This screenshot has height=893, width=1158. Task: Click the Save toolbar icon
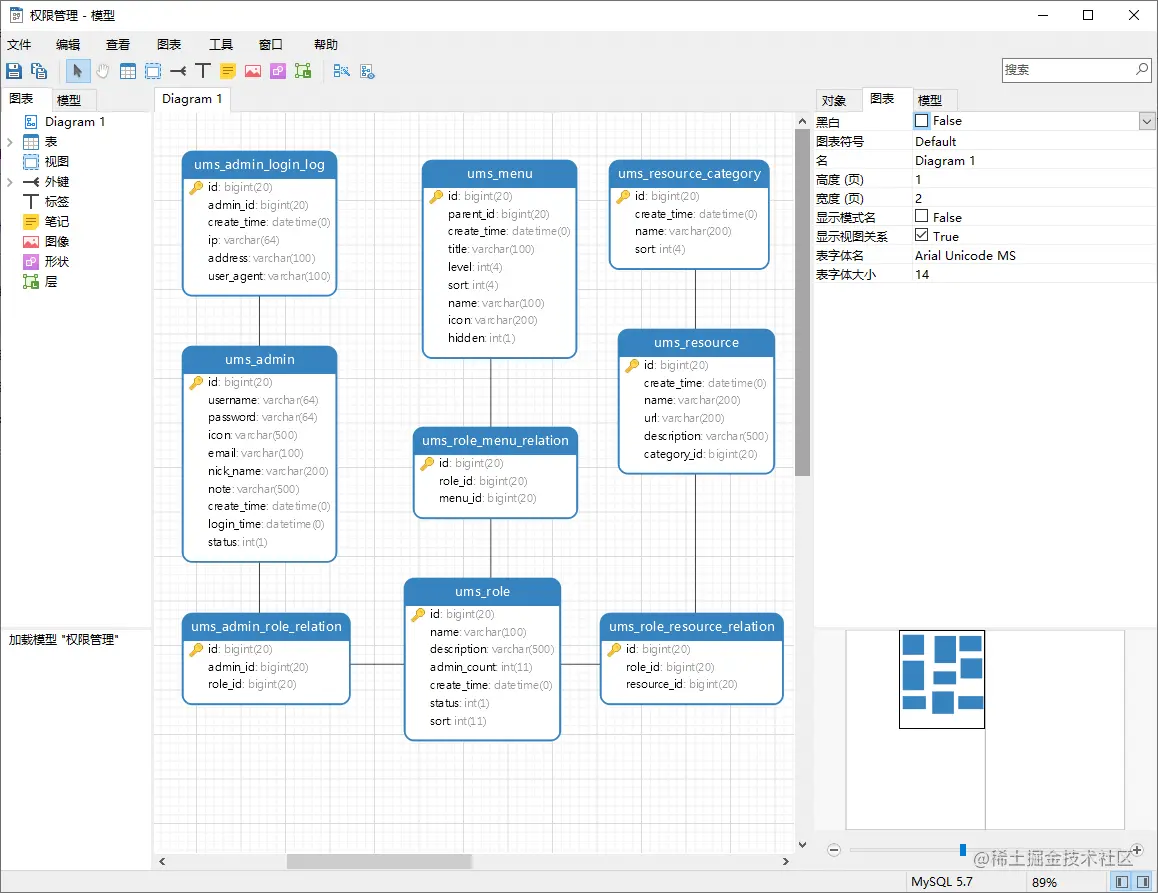click(x=14, y=71)
